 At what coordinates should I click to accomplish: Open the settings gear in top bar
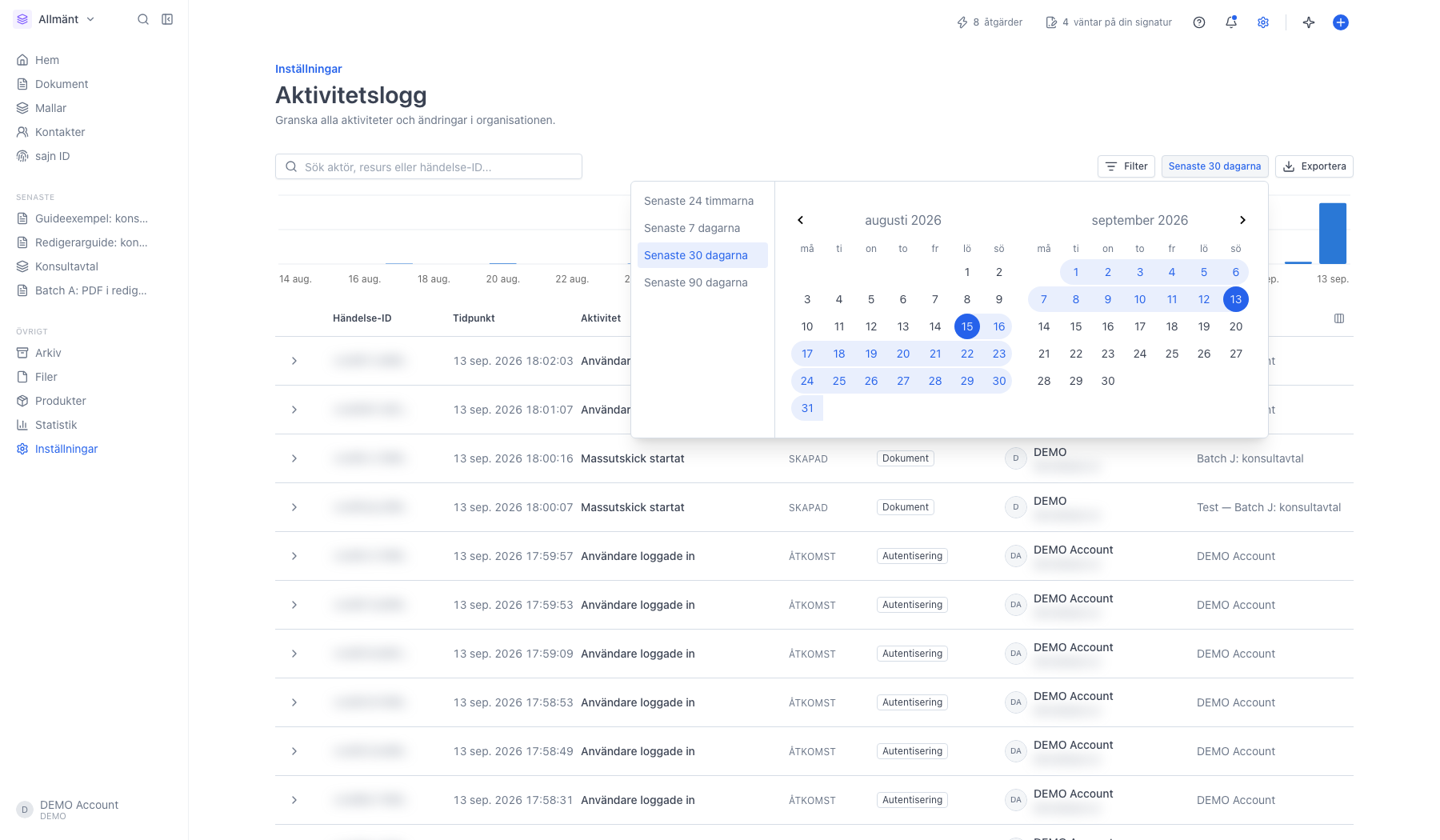(x=1263, y=22)
